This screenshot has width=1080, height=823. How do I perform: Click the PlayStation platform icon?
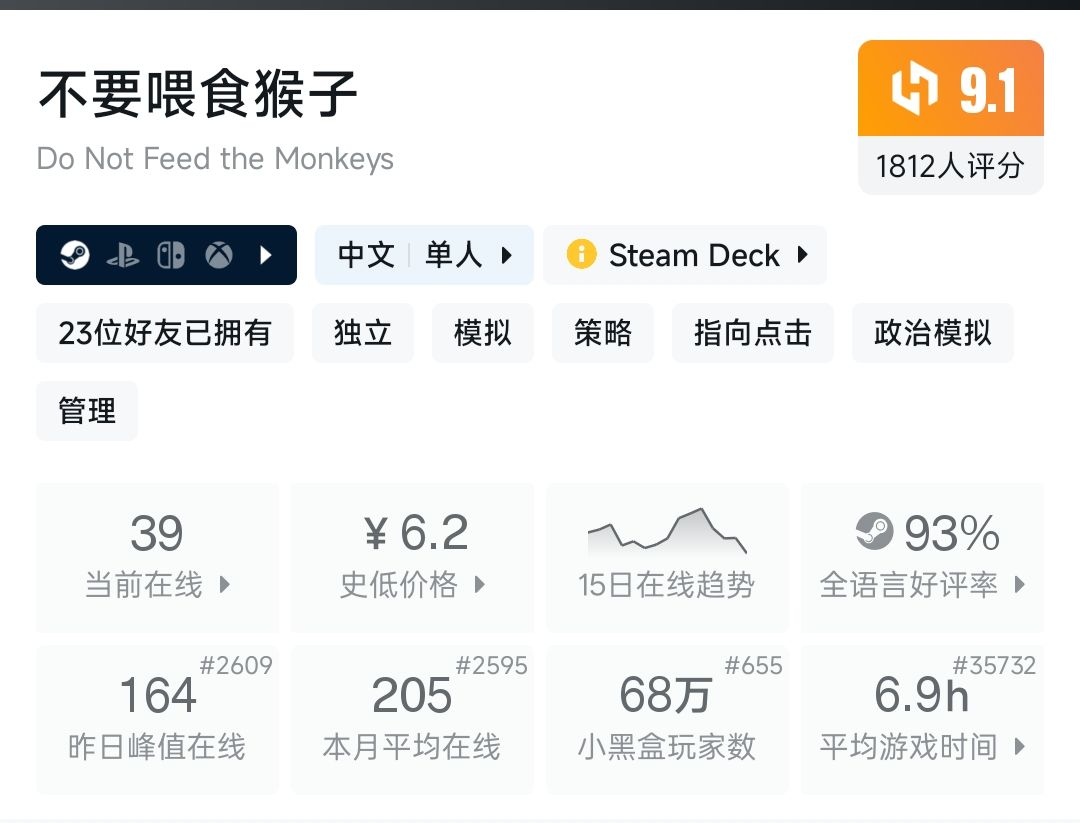tap(122, 255)
